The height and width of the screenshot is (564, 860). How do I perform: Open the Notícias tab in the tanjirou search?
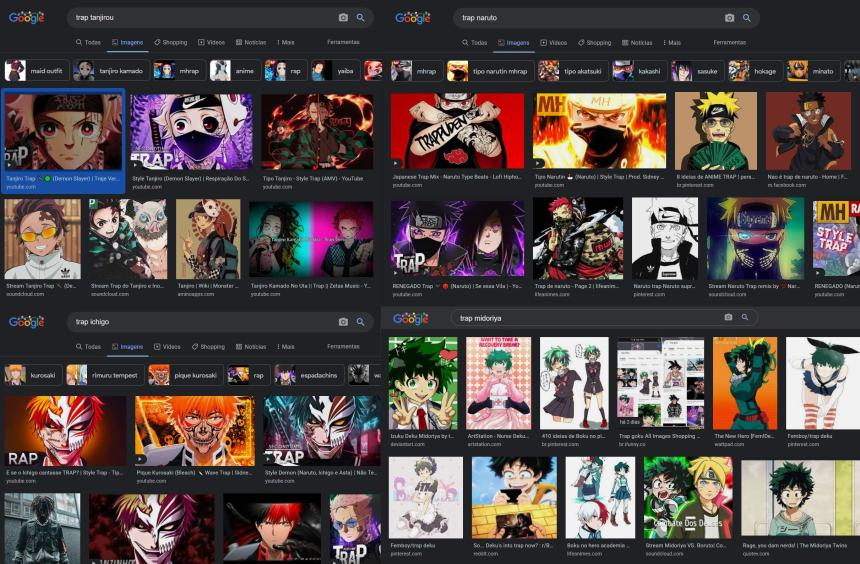click(251, 42)
